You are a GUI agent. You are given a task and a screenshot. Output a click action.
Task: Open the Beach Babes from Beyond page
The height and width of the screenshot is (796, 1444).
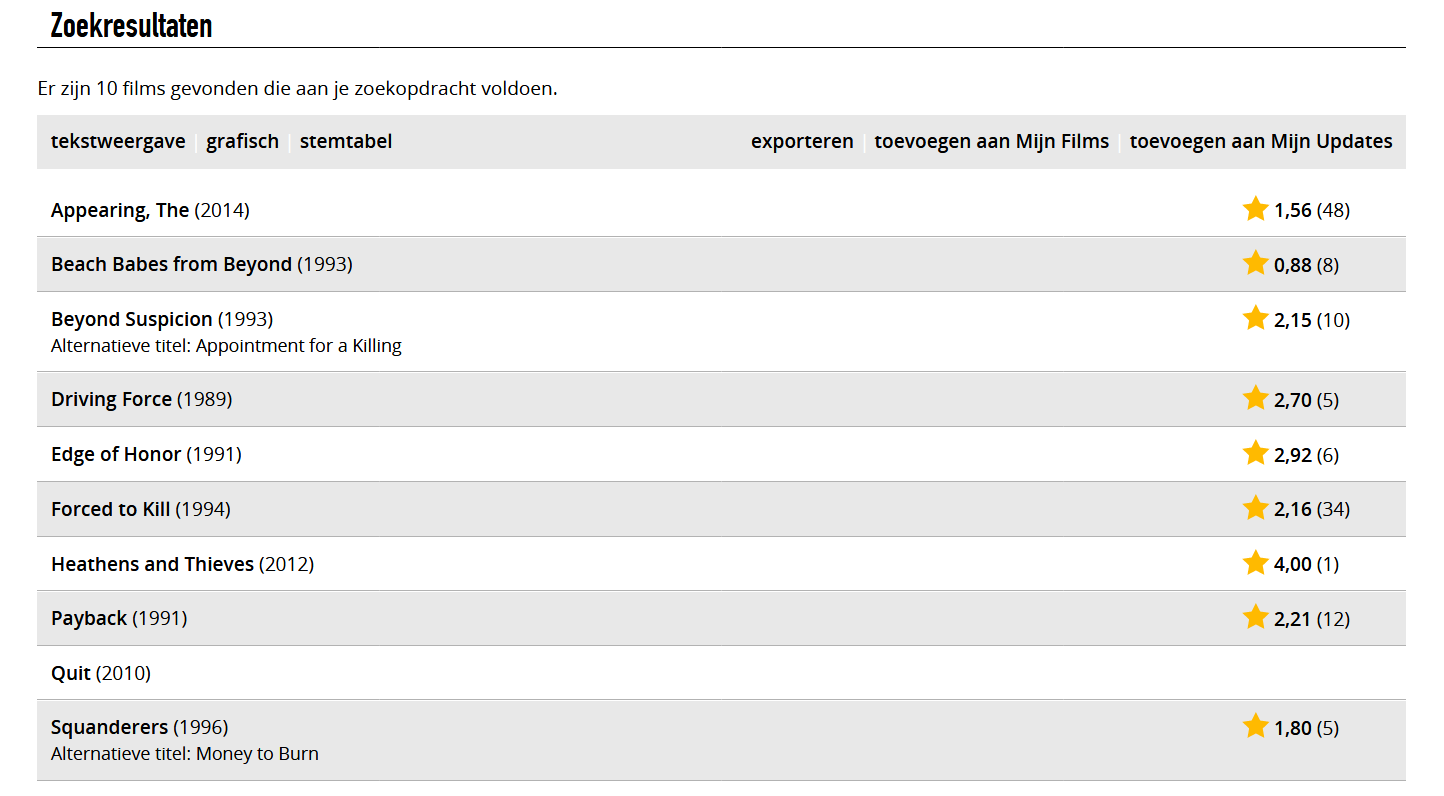point(171,264)
